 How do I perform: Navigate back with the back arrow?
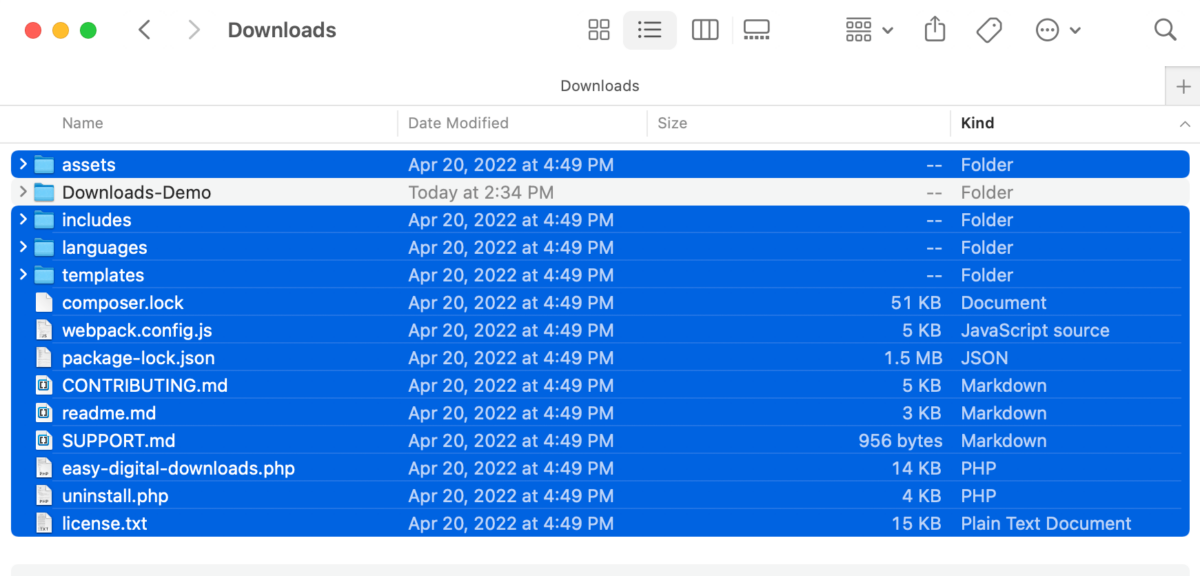144,30
